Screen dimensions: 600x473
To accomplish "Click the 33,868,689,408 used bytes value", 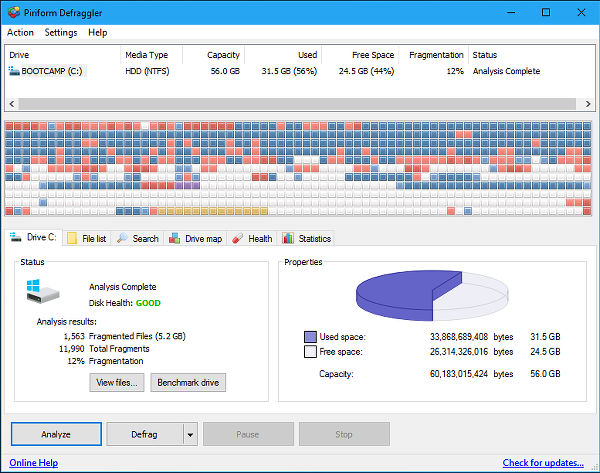I will [459, 337].
